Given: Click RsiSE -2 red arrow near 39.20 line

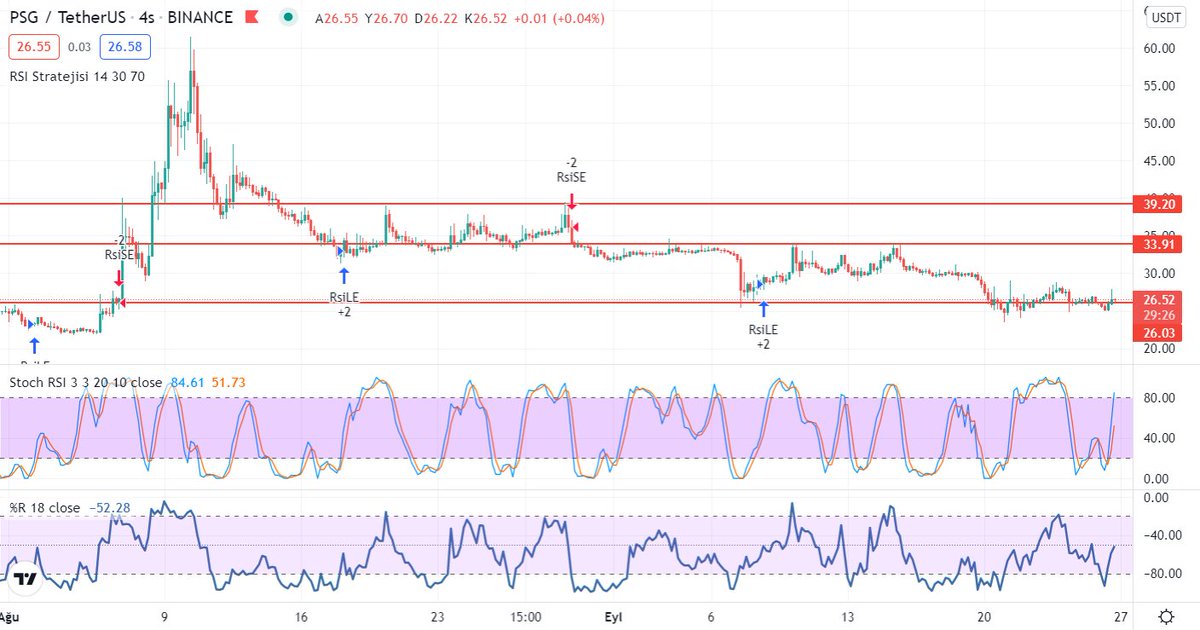Looking at the screenshot, I should [x=571, y=201].
